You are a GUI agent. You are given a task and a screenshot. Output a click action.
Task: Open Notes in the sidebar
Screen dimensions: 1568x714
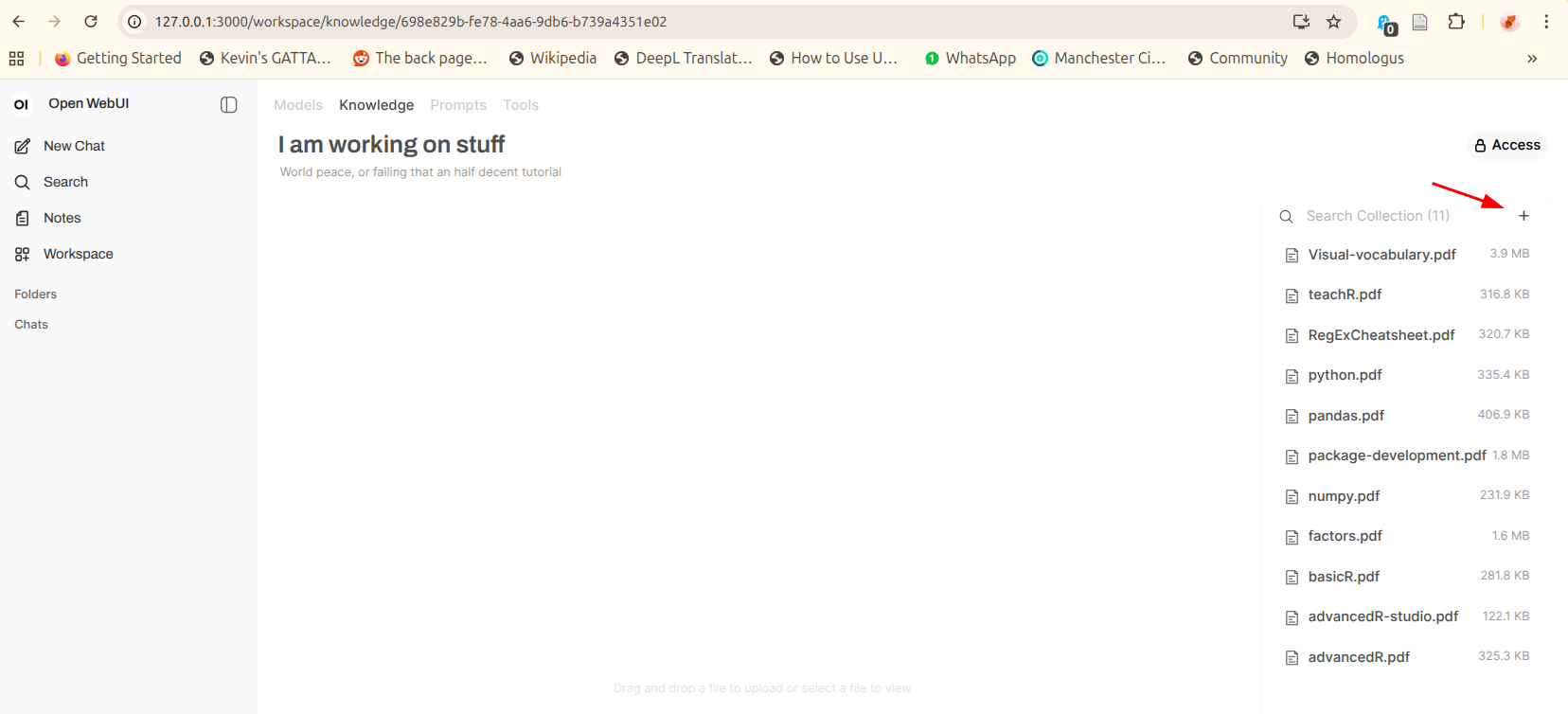62,218
